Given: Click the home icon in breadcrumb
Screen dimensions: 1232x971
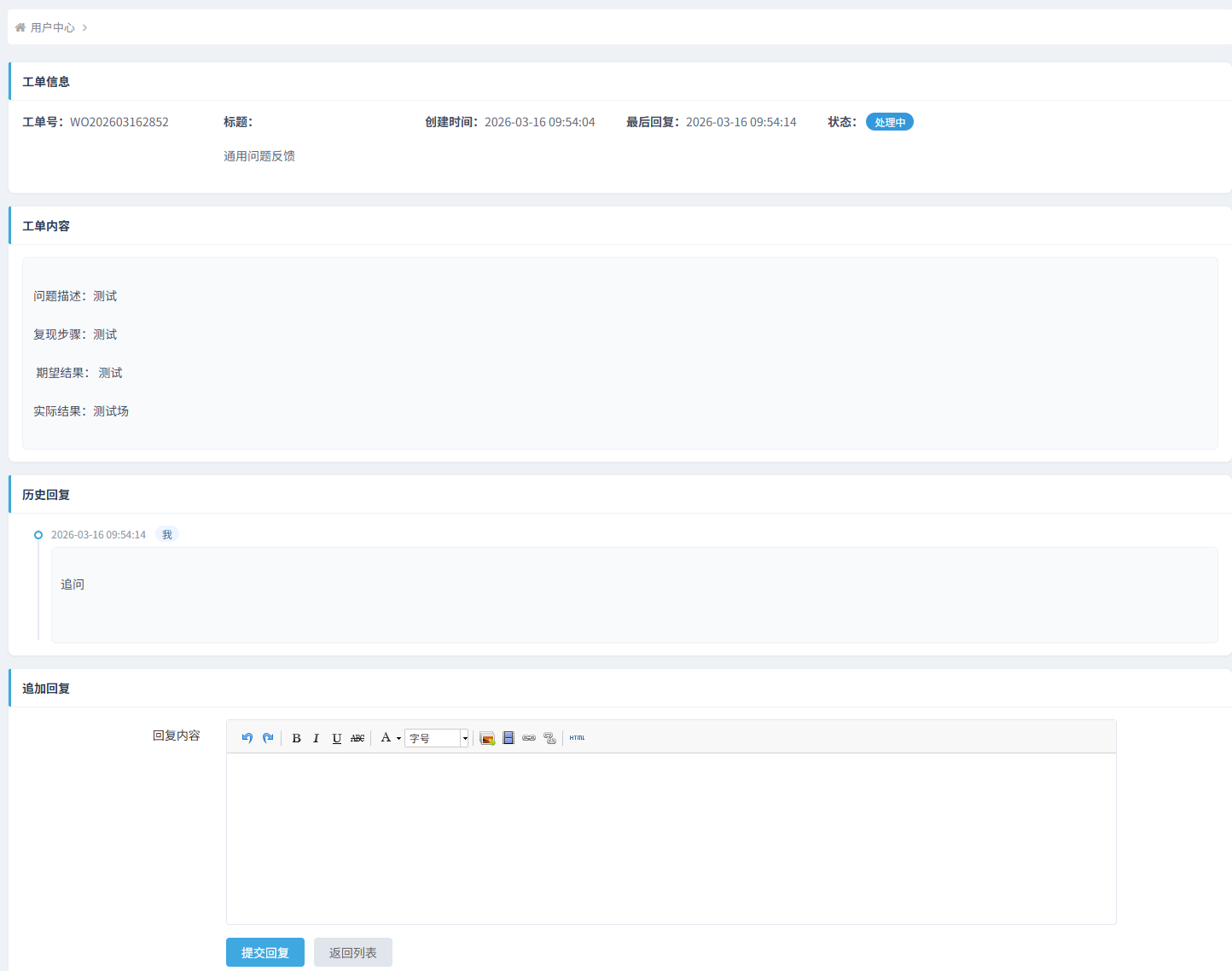Looking at the screenshot, I should point(20,27).
